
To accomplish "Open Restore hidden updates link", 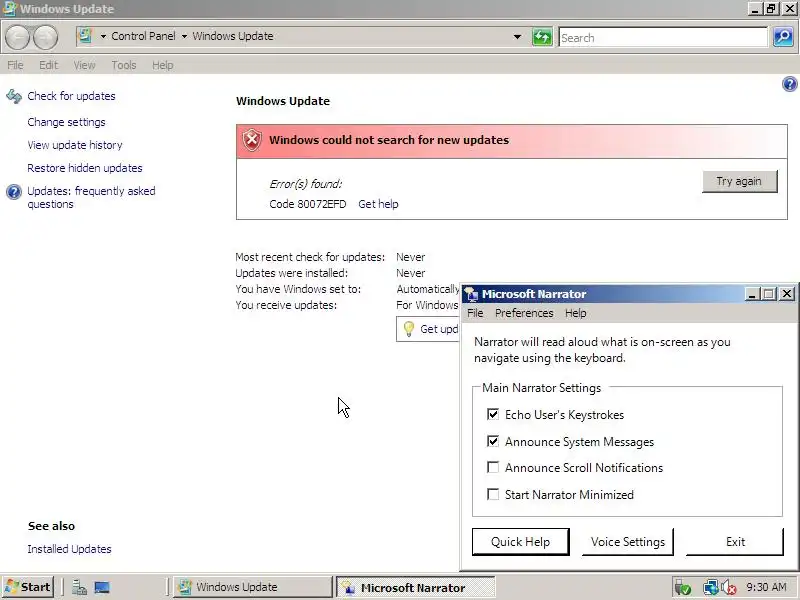I will (x=85, y=168).
